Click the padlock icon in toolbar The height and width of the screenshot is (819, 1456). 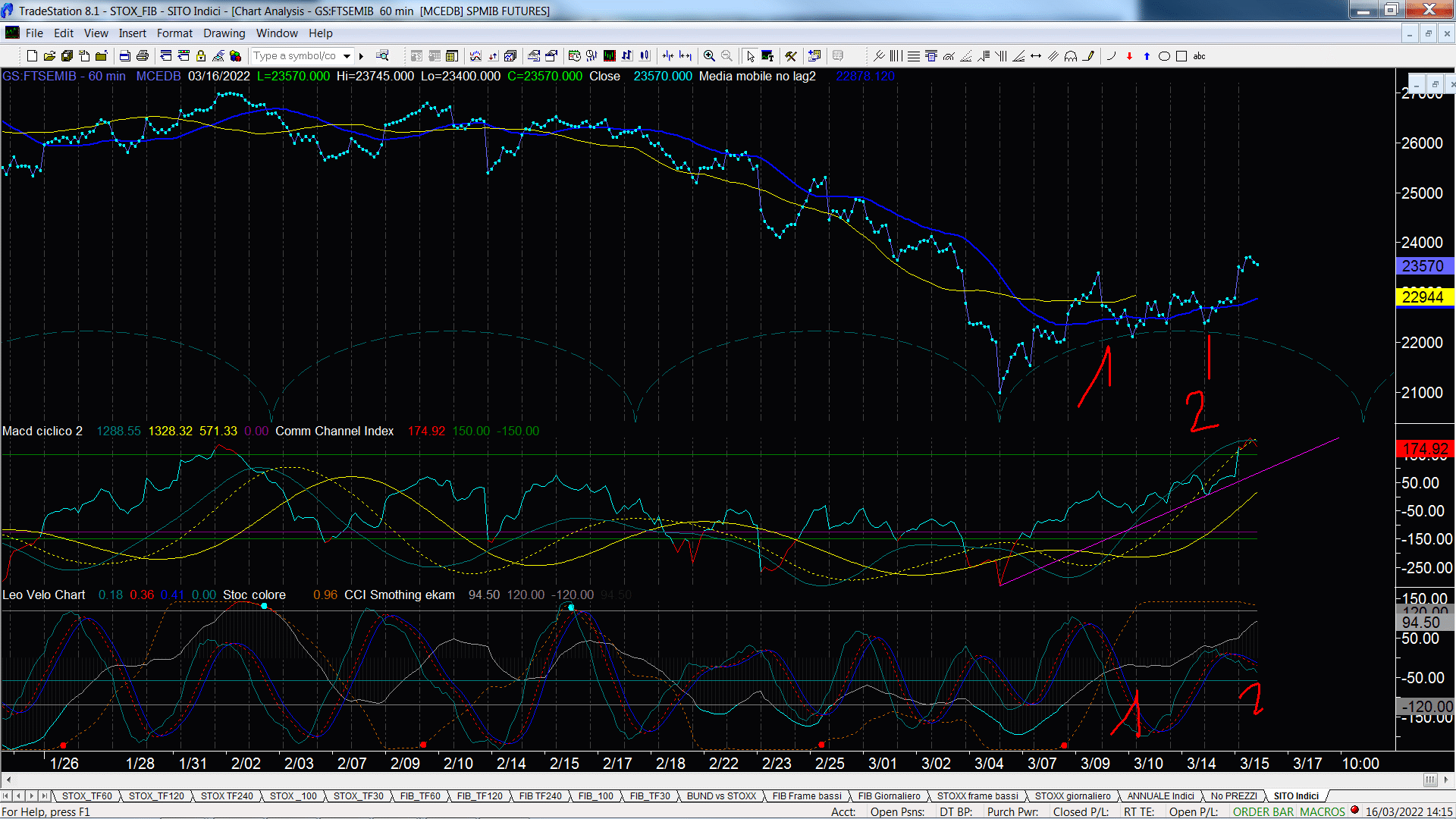(201, 56)
